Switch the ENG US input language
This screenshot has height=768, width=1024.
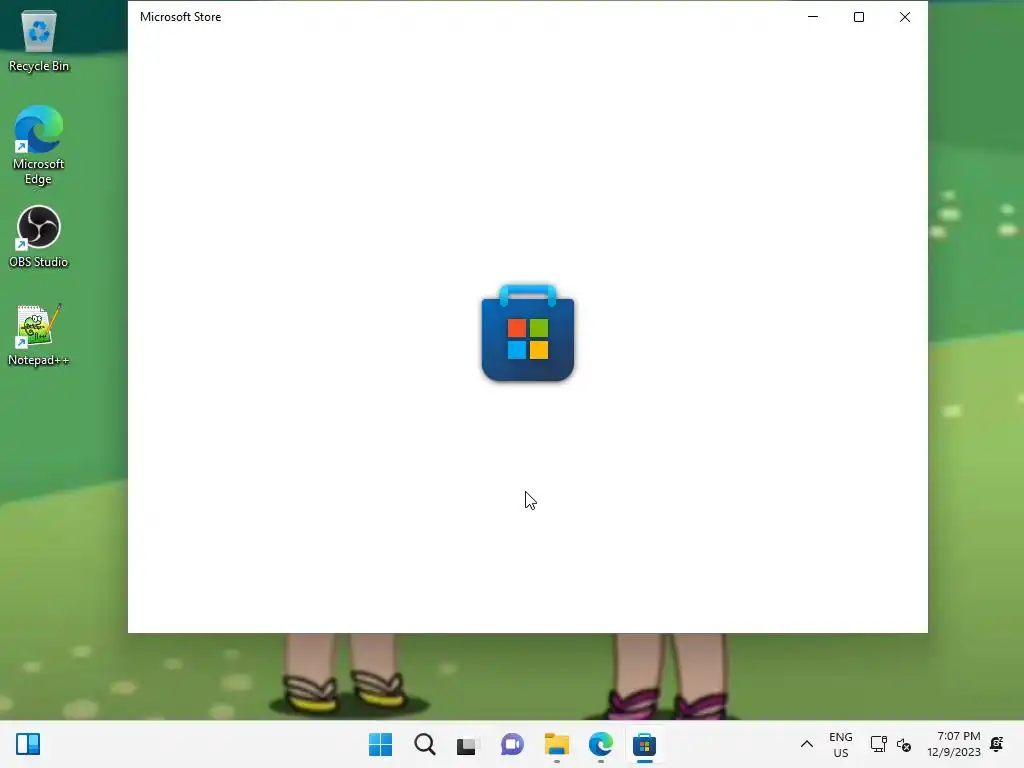click(x=840, y=744)
